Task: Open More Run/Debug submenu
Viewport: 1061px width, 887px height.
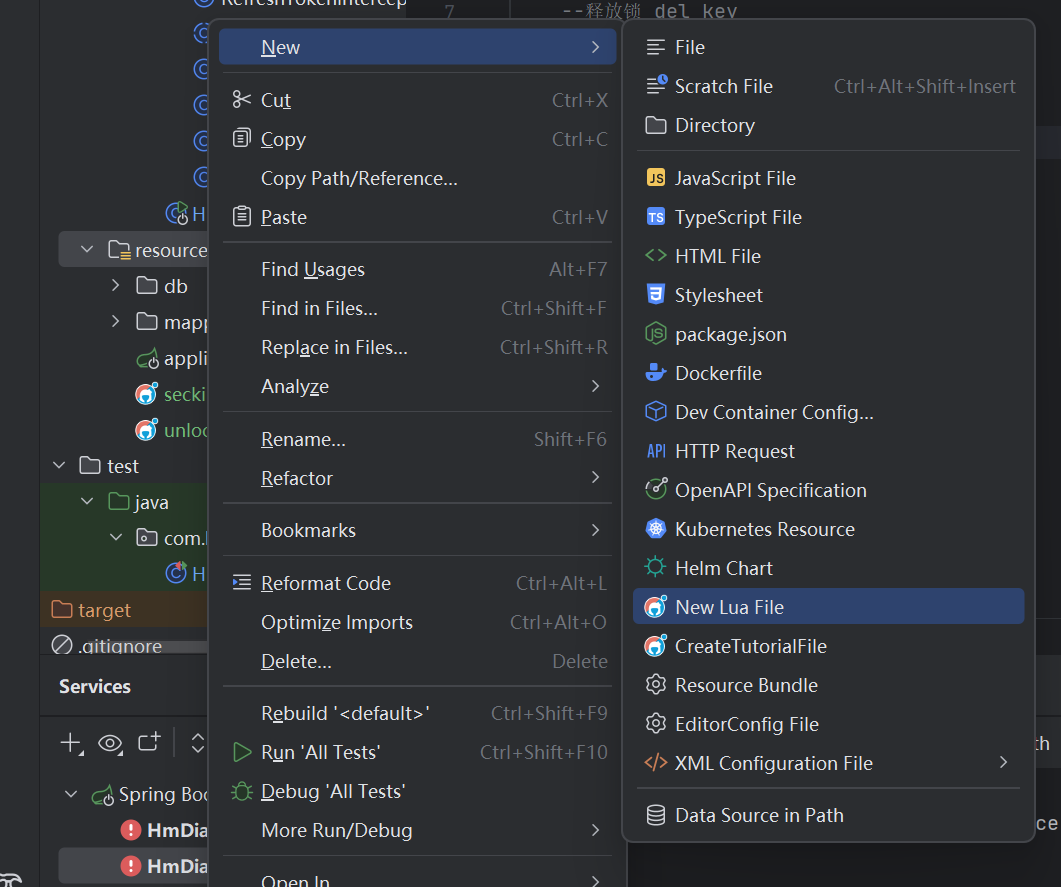Action: (x=417, y=830)
